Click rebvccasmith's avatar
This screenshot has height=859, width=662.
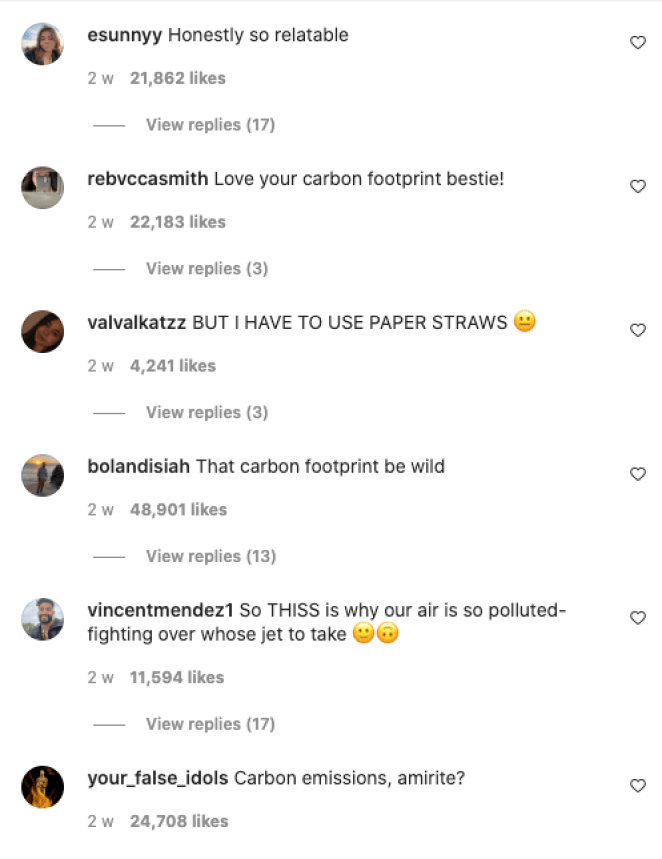click(42, 187)
